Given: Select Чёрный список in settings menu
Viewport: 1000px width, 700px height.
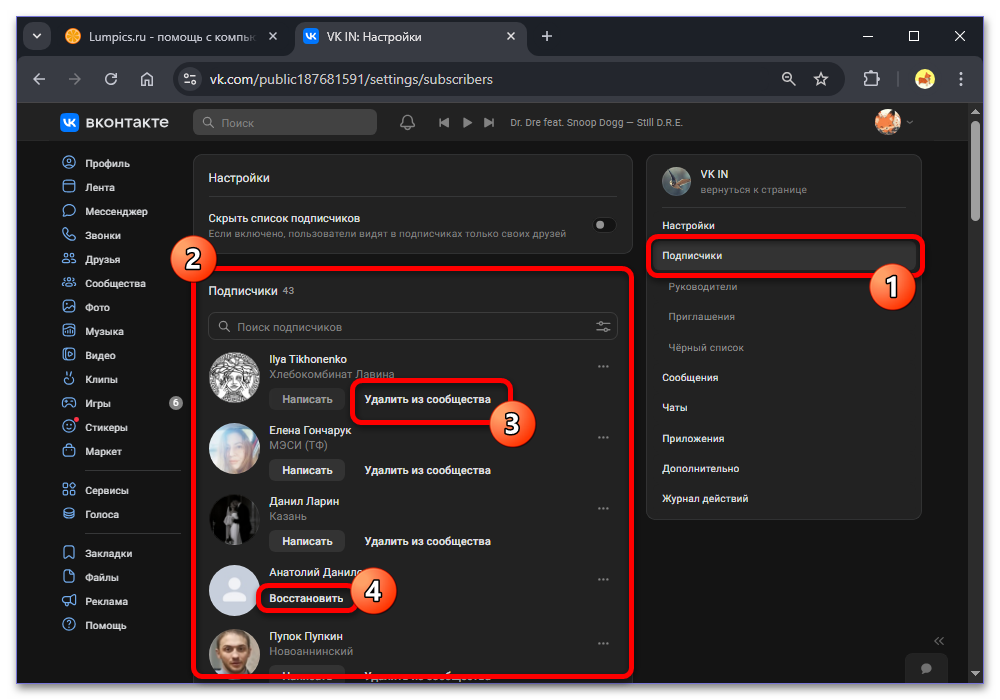Looking at the screenshot, I should coord(706,347).
